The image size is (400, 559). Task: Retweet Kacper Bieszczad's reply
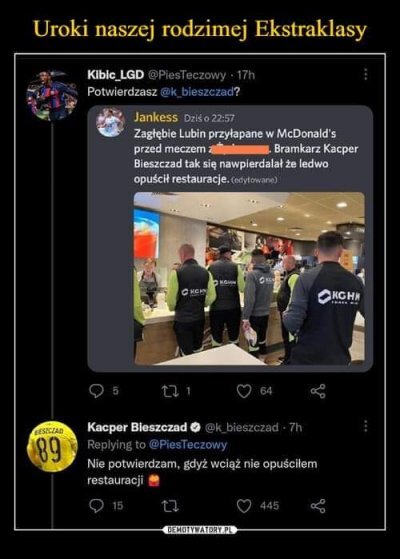[x=170, y=506]
